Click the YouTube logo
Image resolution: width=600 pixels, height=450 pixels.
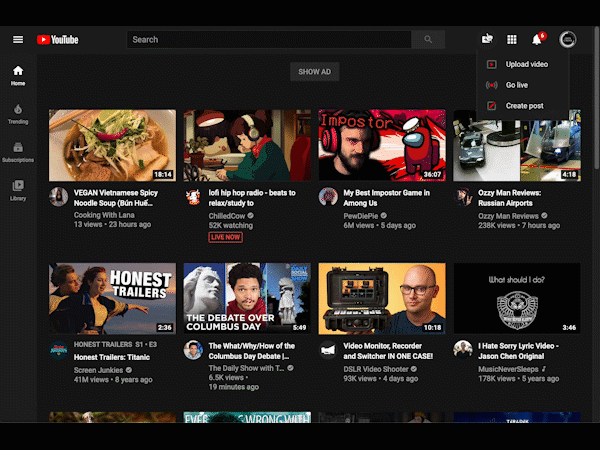pos(58,40)
